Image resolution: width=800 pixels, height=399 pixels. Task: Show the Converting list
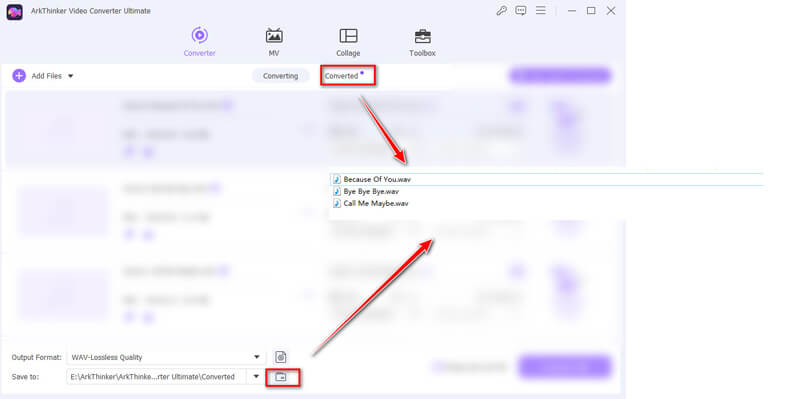pos(281,76)
